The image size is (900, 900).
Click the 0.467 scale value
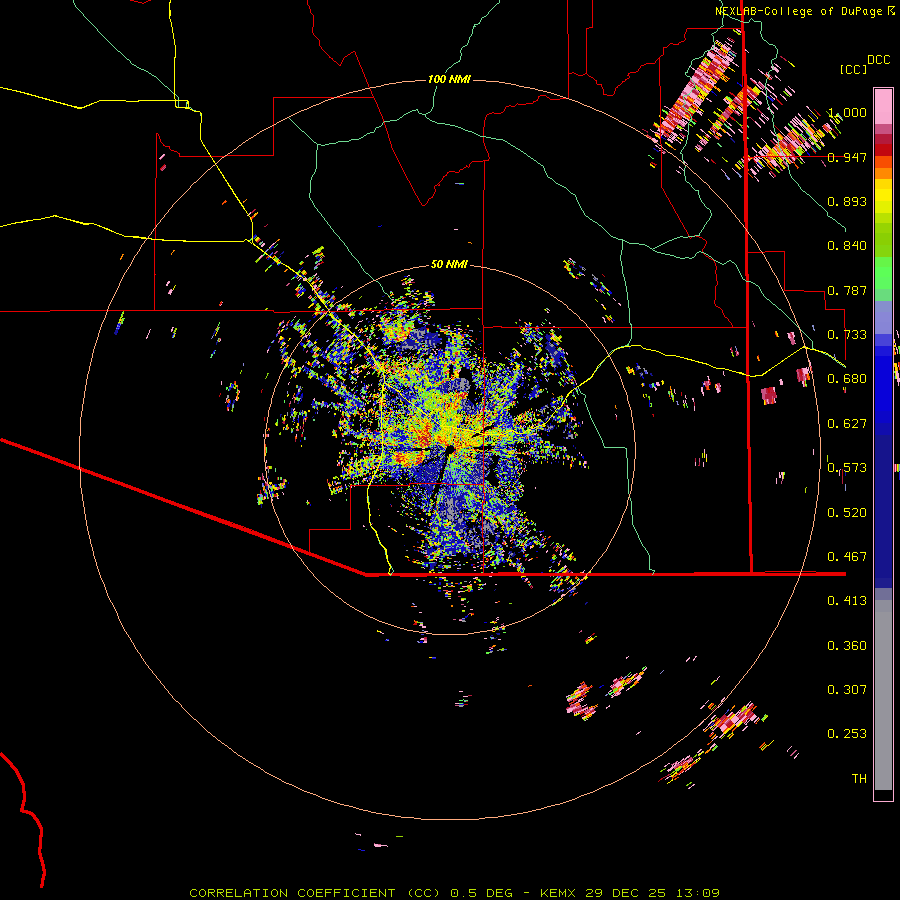(x=847, y=557)
